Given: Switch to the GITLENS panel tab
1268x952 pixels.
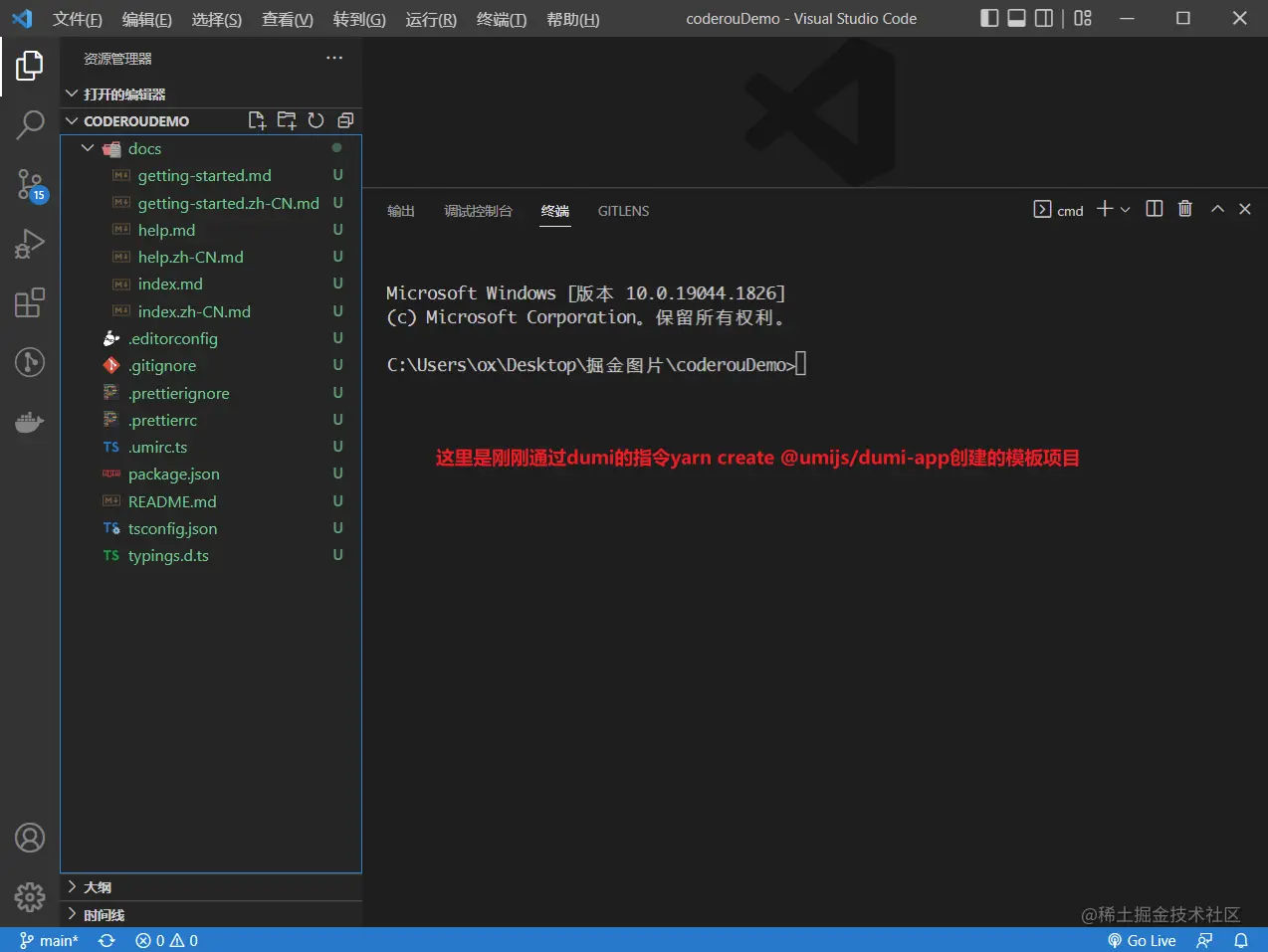Looking at the screenshot, I should (623, 211).
